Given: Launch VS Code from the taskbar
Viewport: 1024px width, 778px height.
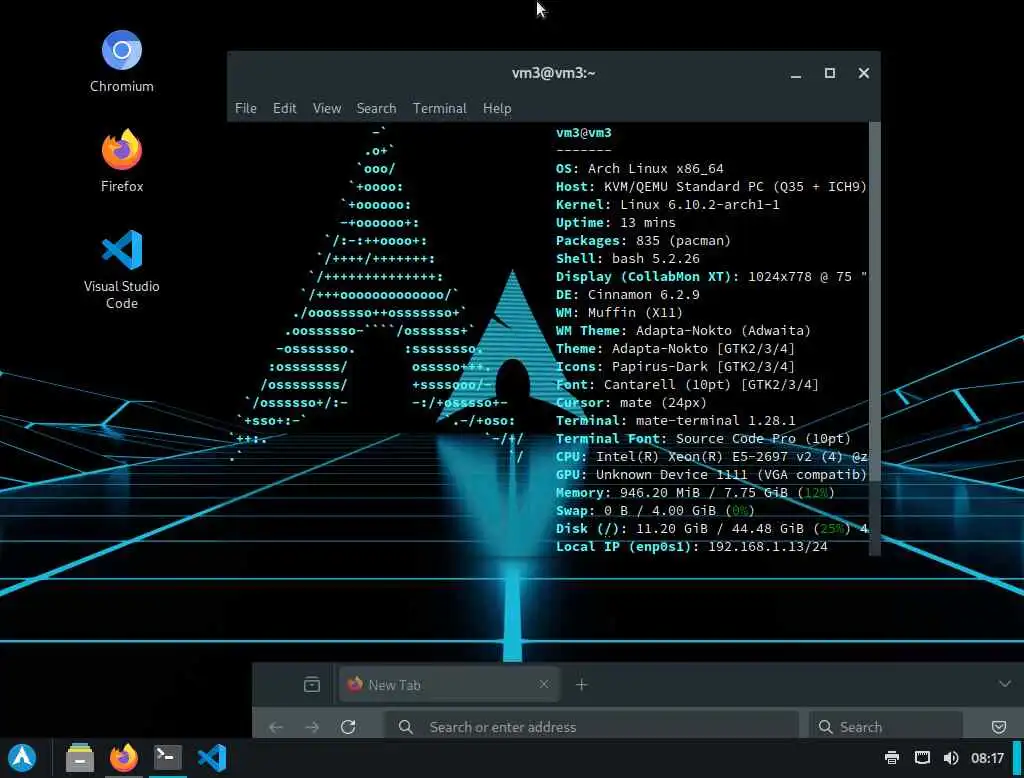Looking at the screenshot, I should (x=212, y=758).
